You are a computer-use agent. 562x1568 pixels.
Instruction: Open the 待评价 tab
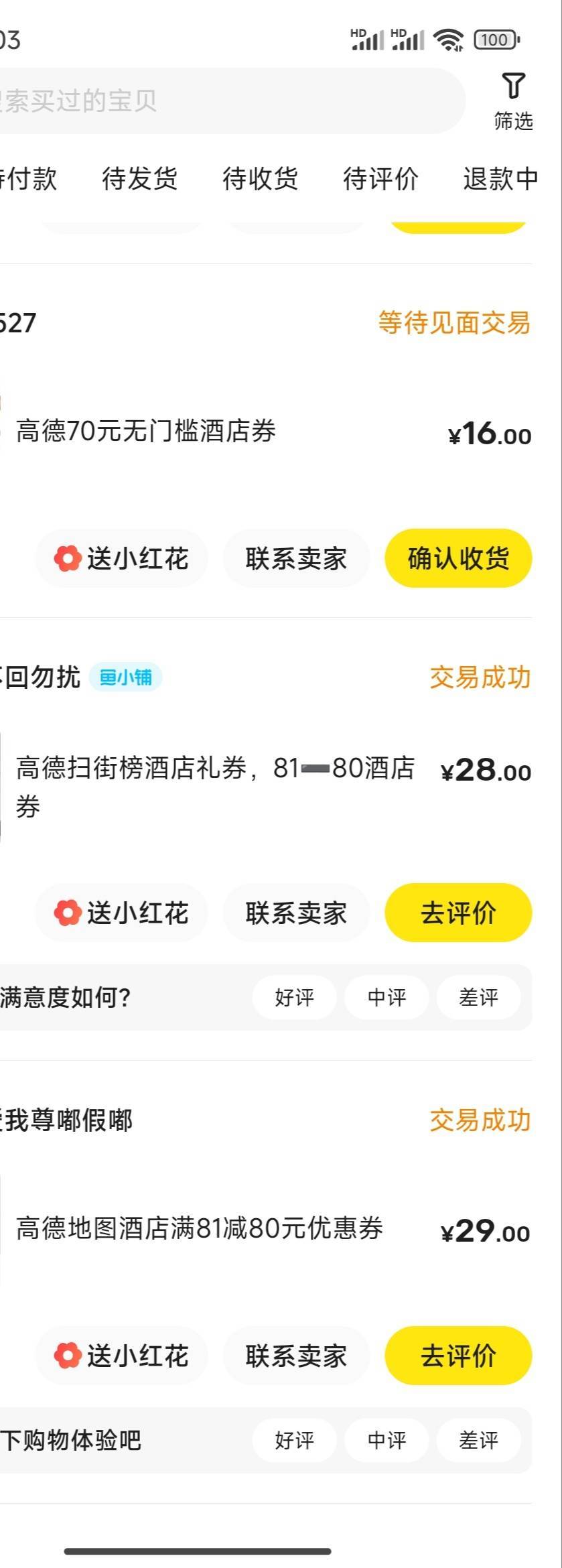coord(380,179)
